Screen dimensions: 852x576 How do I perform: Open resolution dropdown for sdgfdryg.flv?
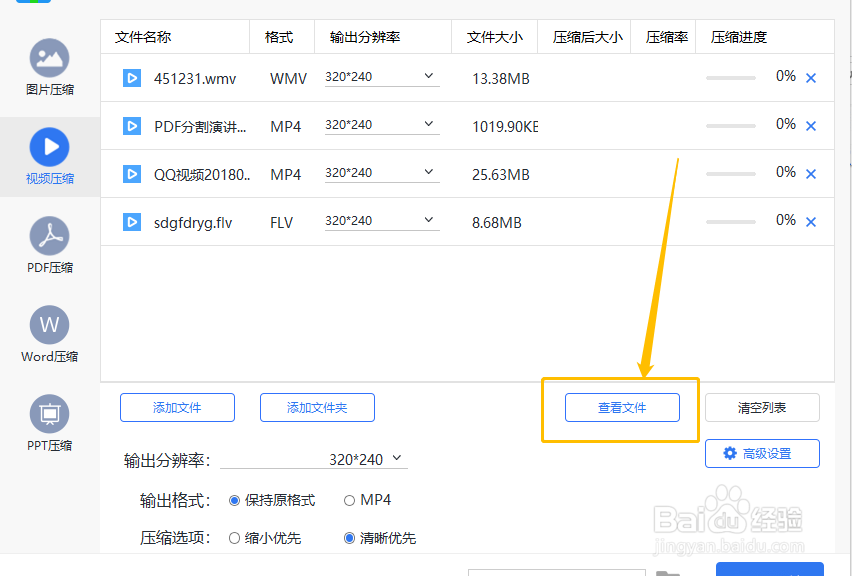click(382, 221)
